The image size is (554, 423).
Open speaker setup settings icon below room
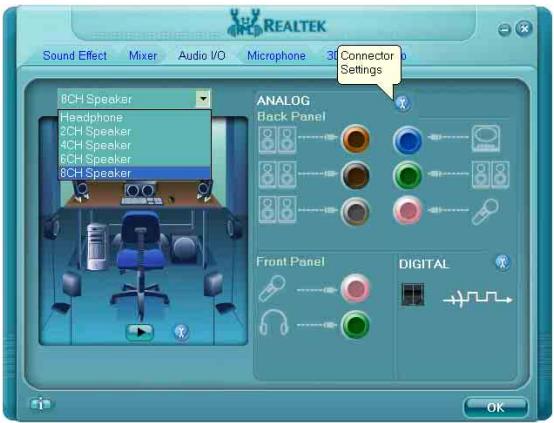(181, 332)
